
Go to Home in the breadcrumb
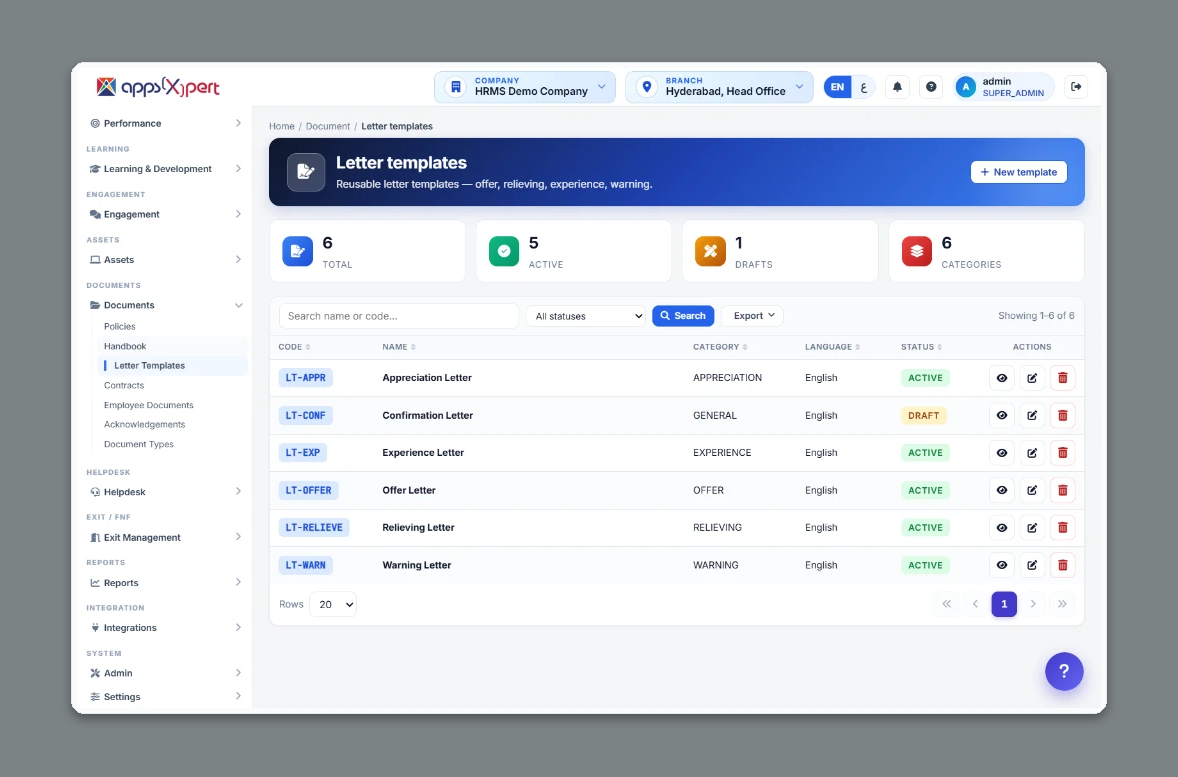[282, 126]
